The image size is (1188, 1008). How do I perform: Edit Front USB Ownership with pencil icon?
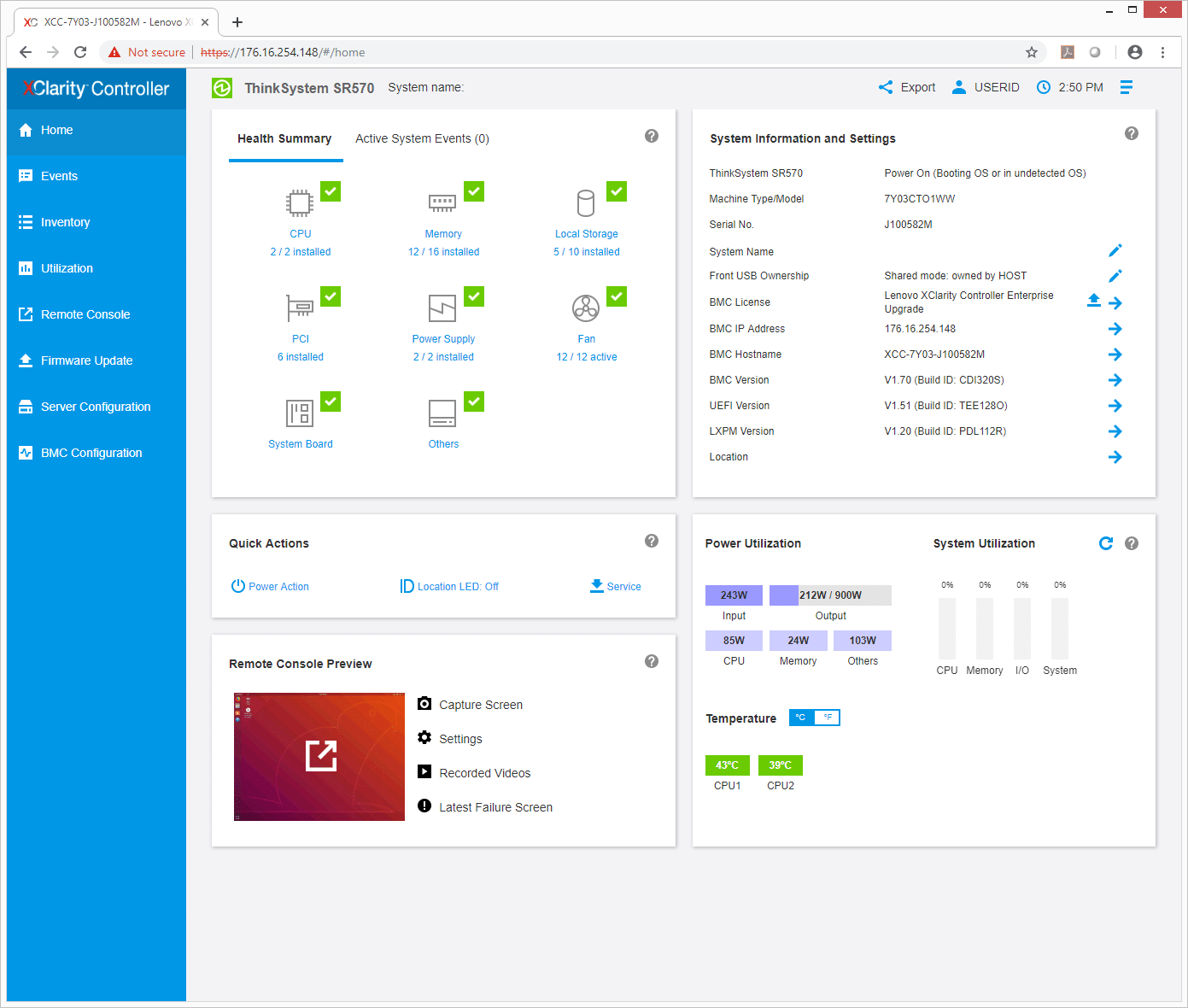point(1115,276)
